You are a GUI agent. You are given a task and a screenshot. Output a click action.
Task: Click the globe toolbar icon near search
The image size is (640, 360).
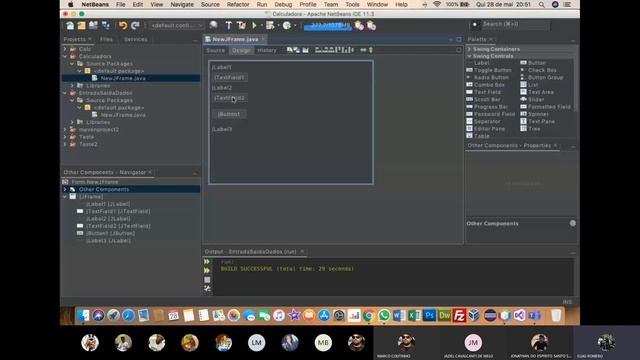click(213, 25)
